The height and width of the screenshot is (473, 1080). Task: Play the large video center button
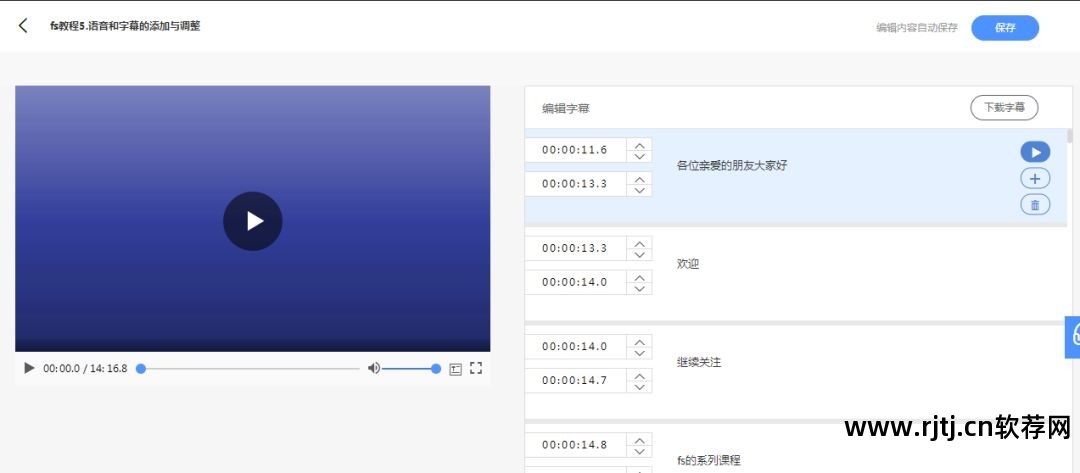[252, 221]
